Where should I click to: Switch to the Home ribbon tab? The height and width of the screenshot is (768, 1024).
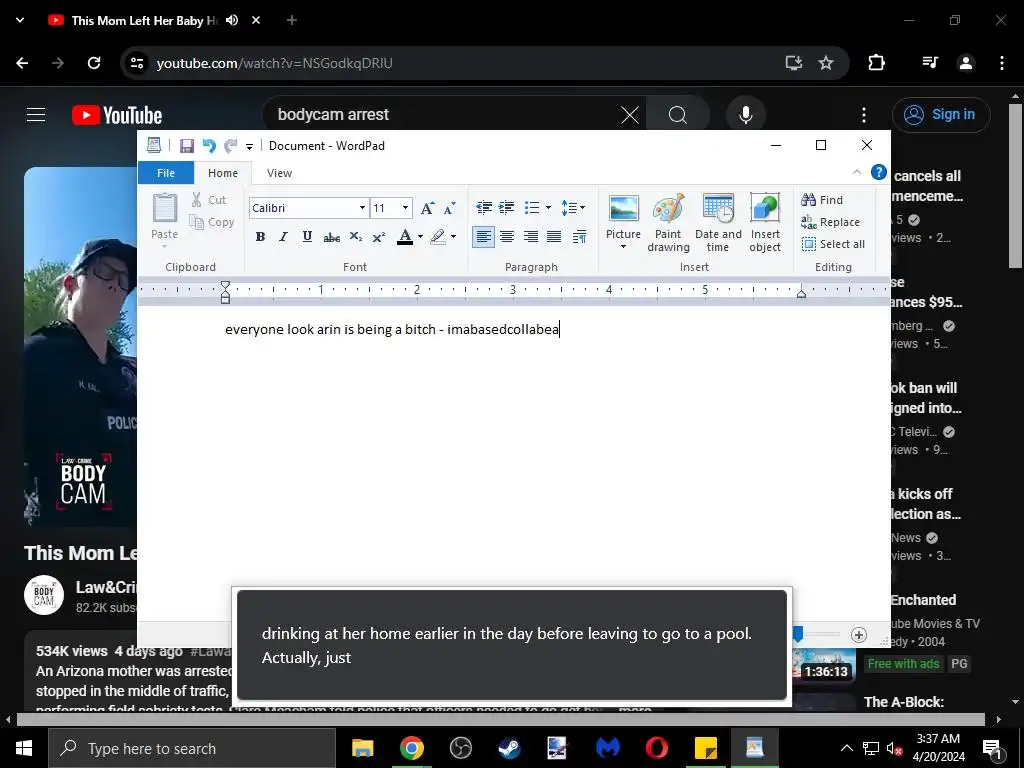(x=223, y=173)
